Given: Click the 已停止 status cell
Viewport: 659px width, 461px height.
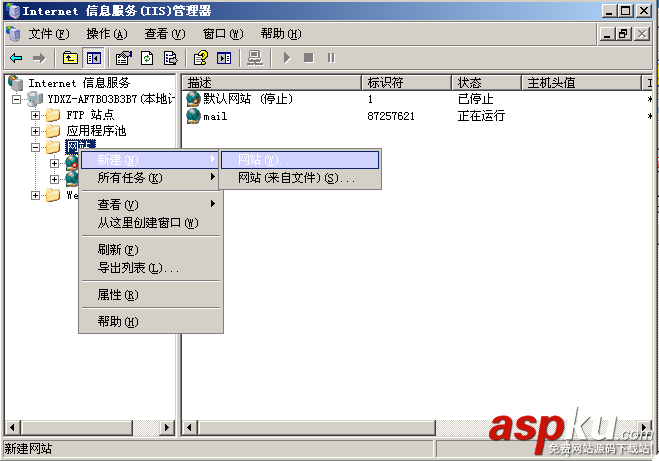Looking at the screenshot, I should (475, 99).
